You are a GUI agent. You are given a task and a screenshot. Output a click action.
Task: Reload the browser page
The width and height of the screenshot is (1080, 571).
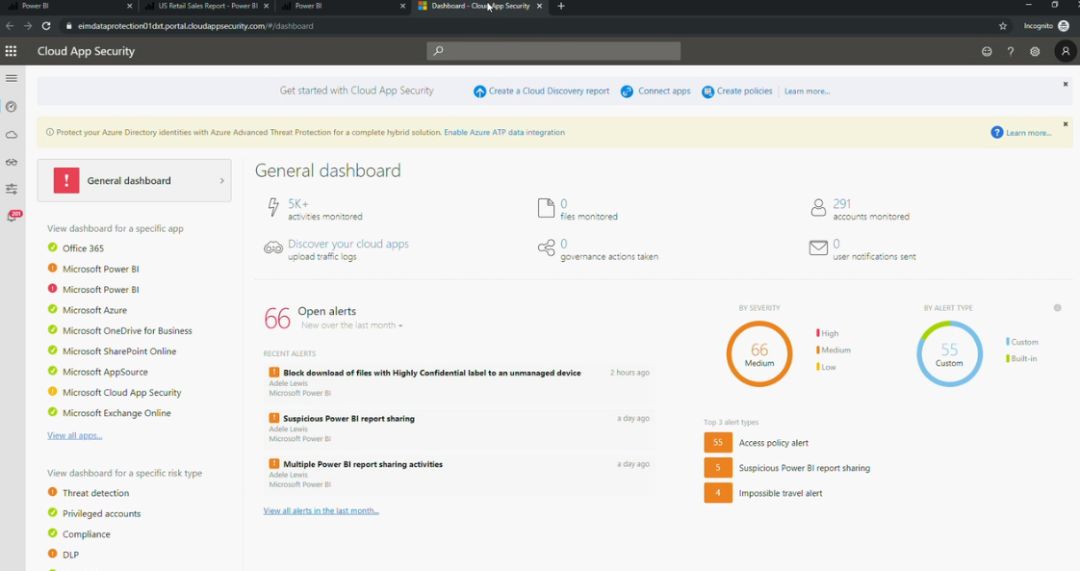(x=46, y=26)
